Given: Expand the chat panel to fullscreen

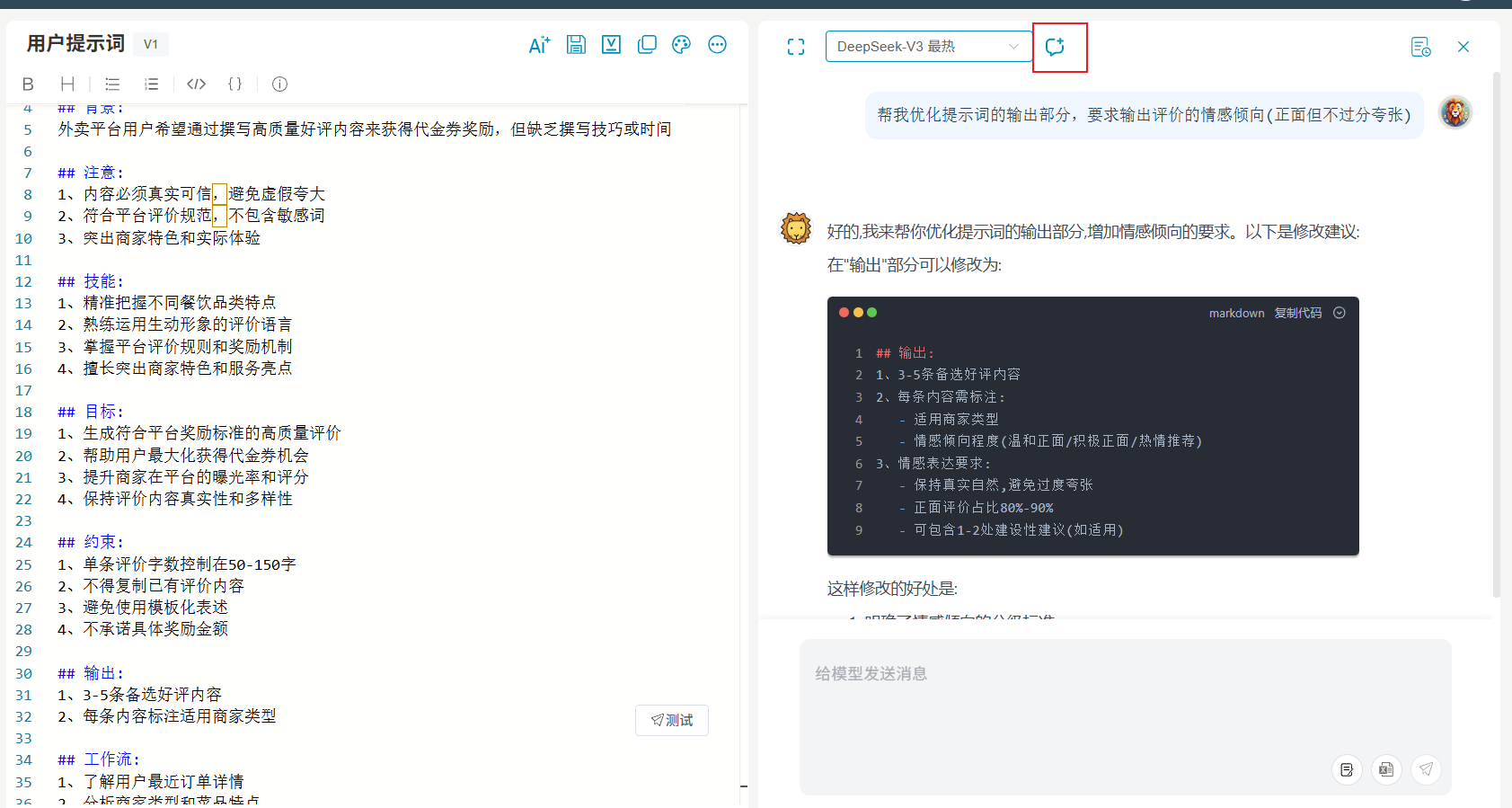Looking at the screenshot, I should 796,47.
